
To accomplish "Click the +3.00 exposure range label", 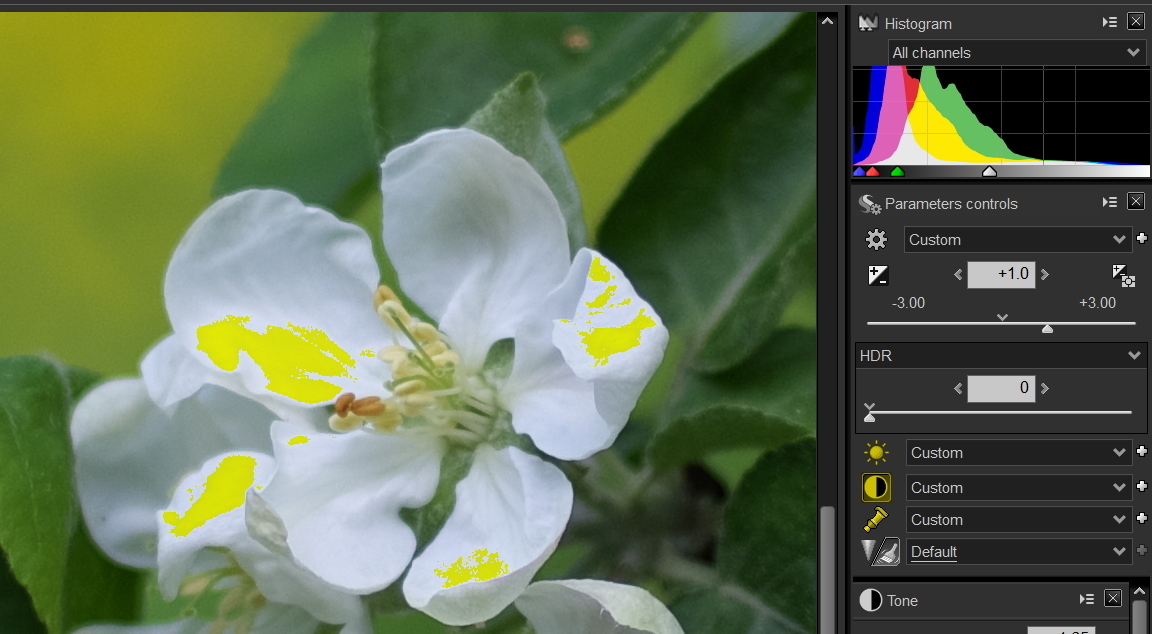I will (x=1097, y=303).
